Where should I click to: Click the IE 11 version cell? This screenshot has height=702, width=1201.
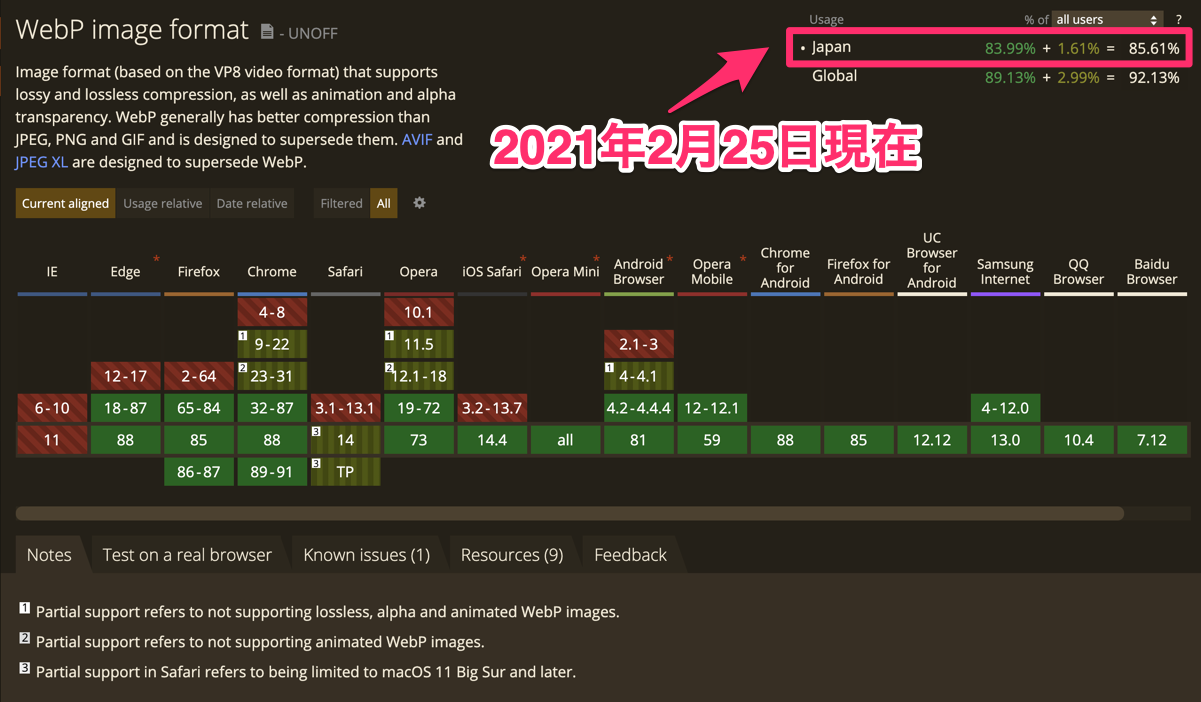pyautogui.click(x=52, y=440)
